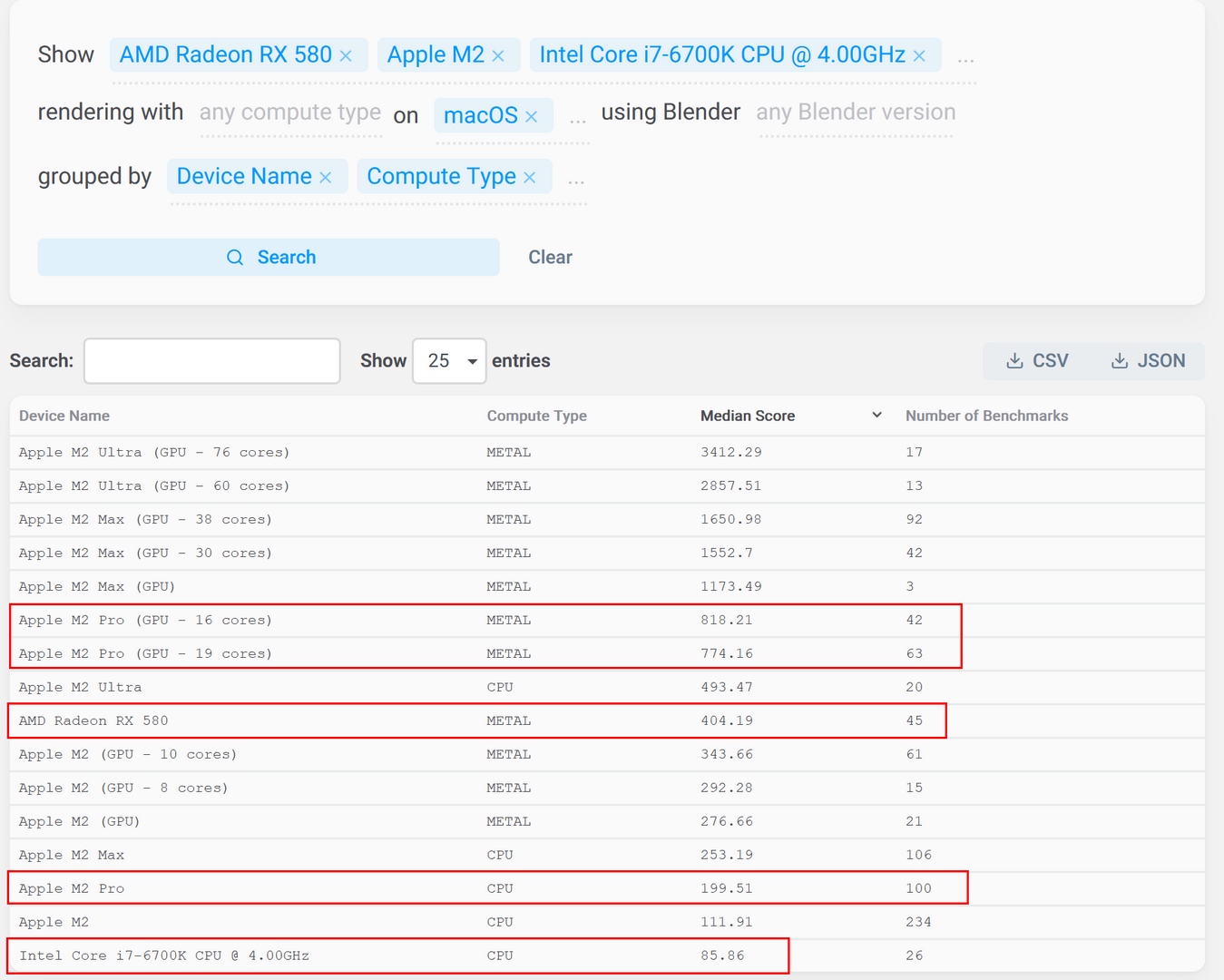
Task: Select the Compute Type grouping tag label
Action: (442, 176)
